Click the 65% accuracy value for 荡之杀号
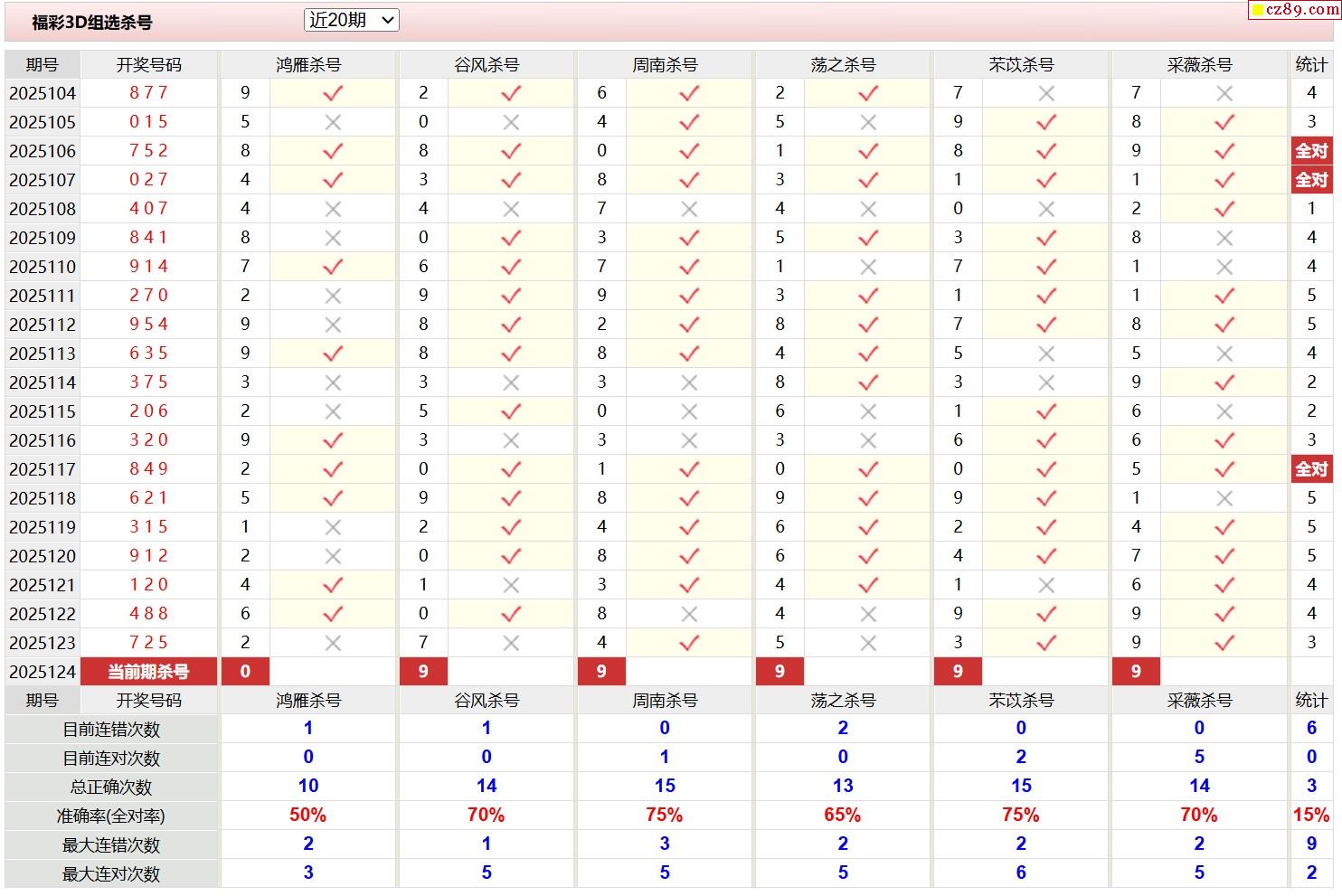The image size is (1342, 896). point(843,815)
